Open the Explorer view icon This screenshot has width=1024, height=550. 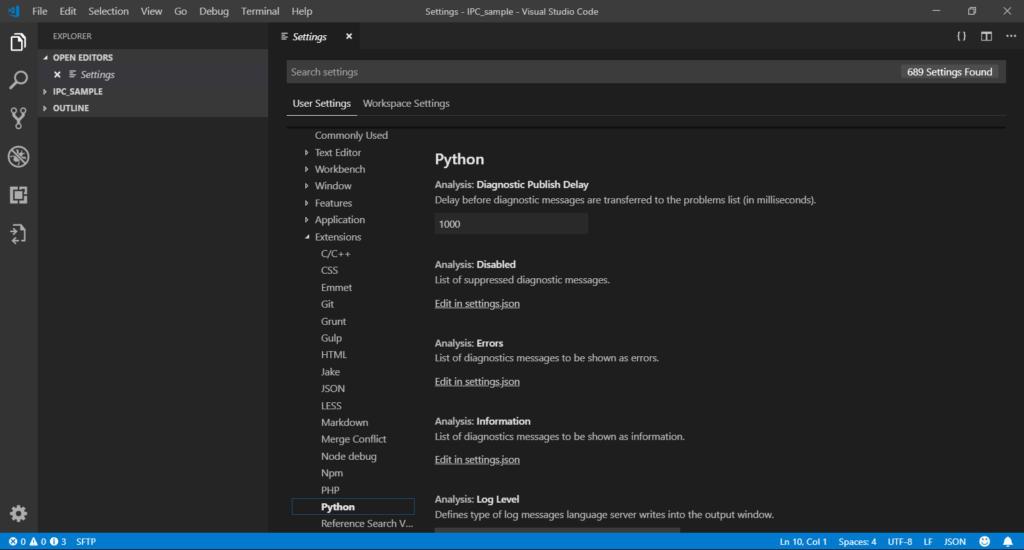(18, 42)
